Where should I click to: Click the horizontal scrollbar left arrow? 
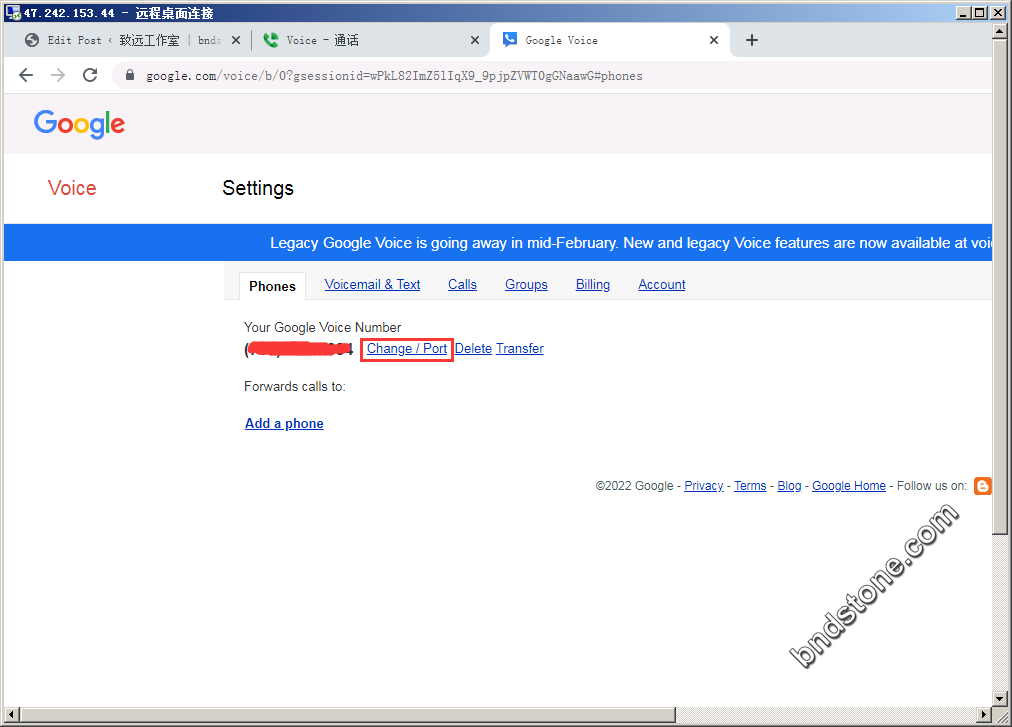tap(12, 715)
